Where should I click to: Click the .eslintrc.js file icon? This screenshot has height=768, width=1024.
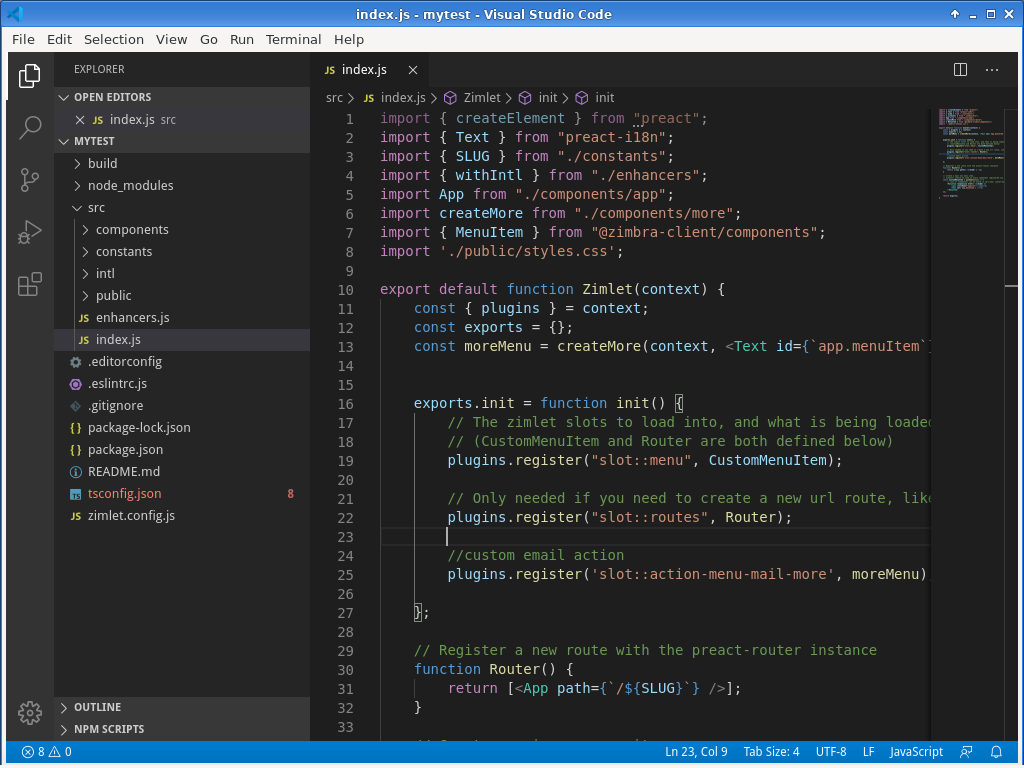(76, 384)
